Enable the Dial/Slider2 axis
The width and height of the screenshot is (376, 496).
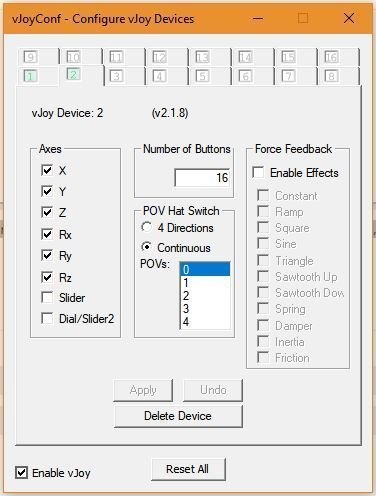point(47,318)
